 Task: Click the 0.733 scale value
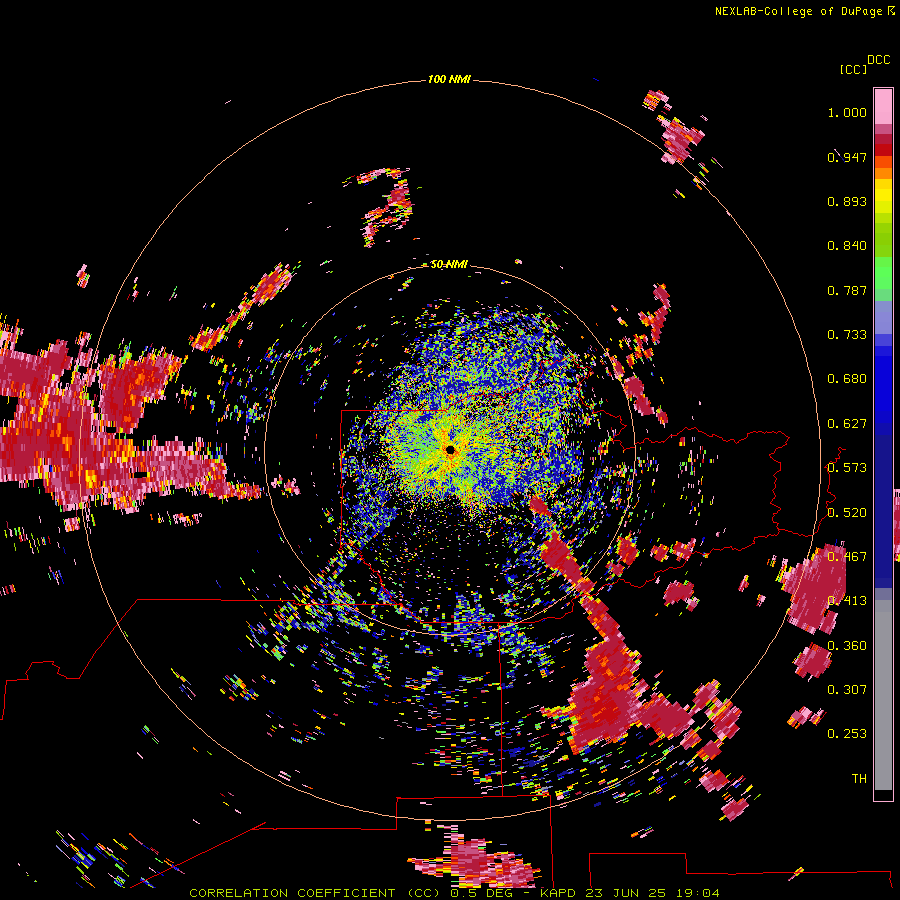click(847, 335)
